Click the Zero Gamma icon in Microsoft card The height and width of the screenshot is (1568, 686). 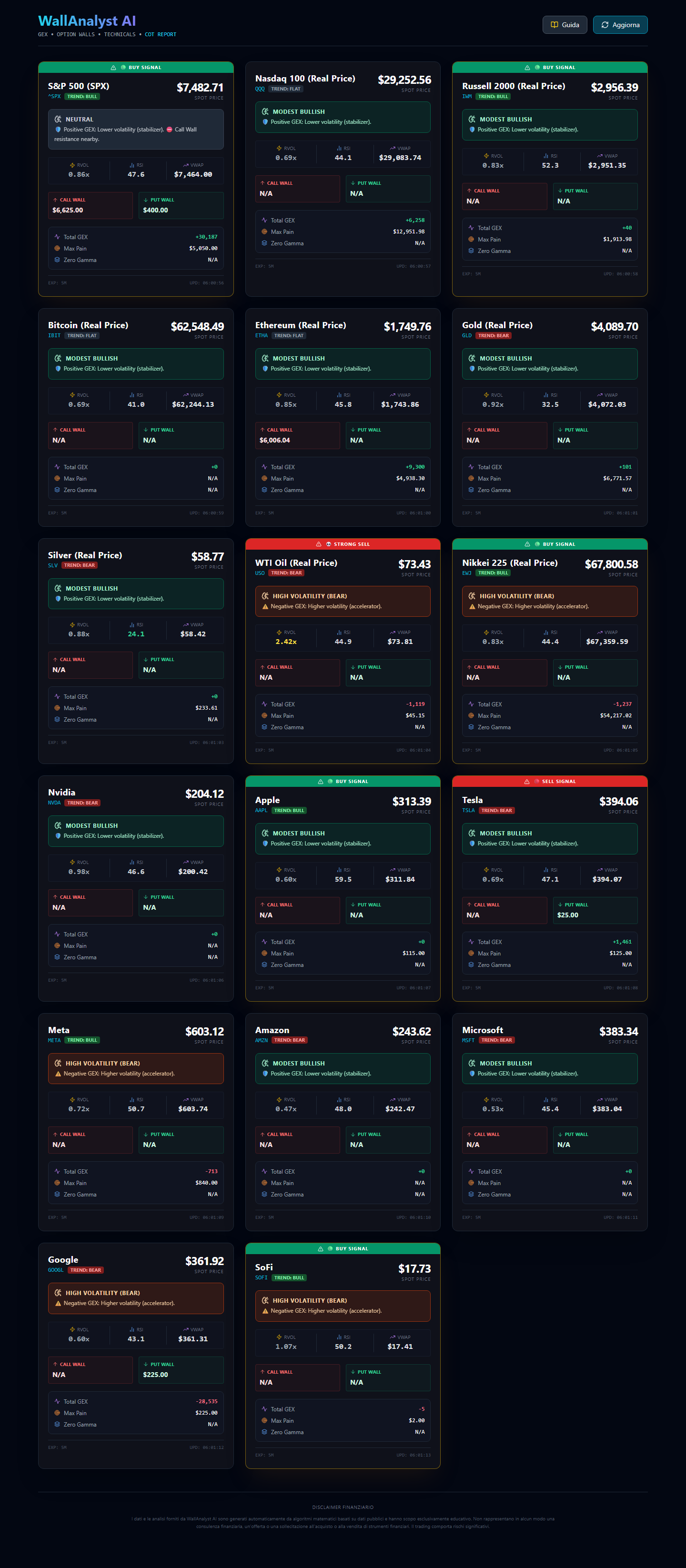point(471,1194)
